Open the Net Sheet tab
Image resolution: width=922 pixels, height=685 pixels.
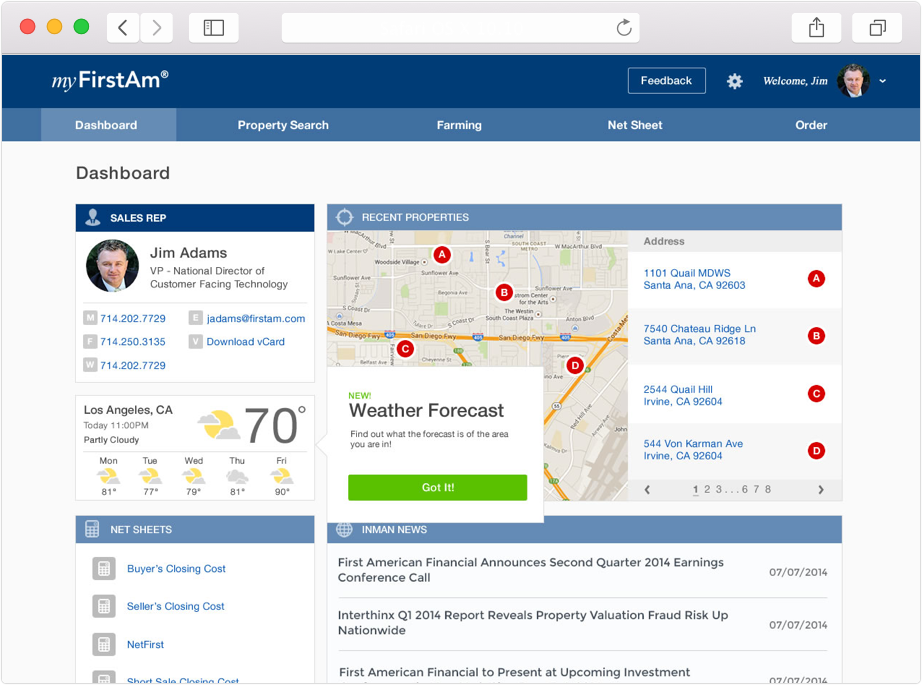pos(634,125)
